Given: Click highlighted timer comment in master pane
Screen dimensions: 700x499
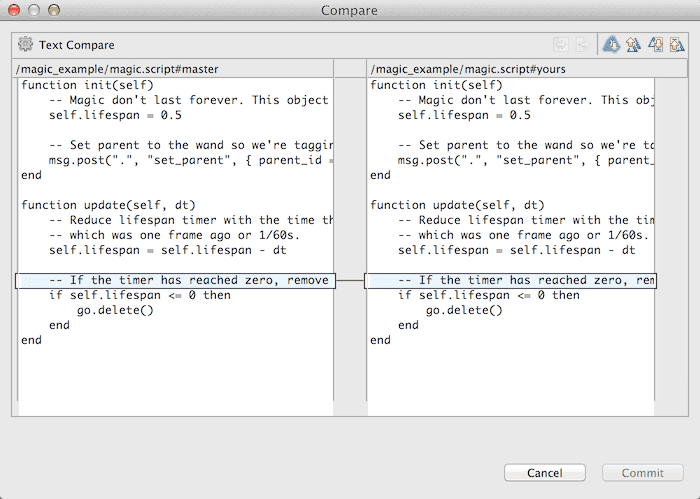Looking at the screenshot, I should (x=175, y=281).
